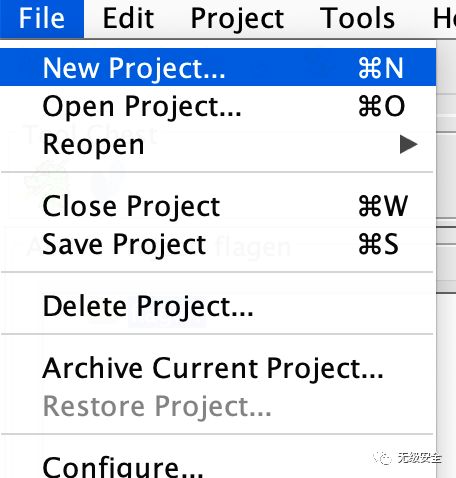Select Delete Project menu item

coord(218,306)
